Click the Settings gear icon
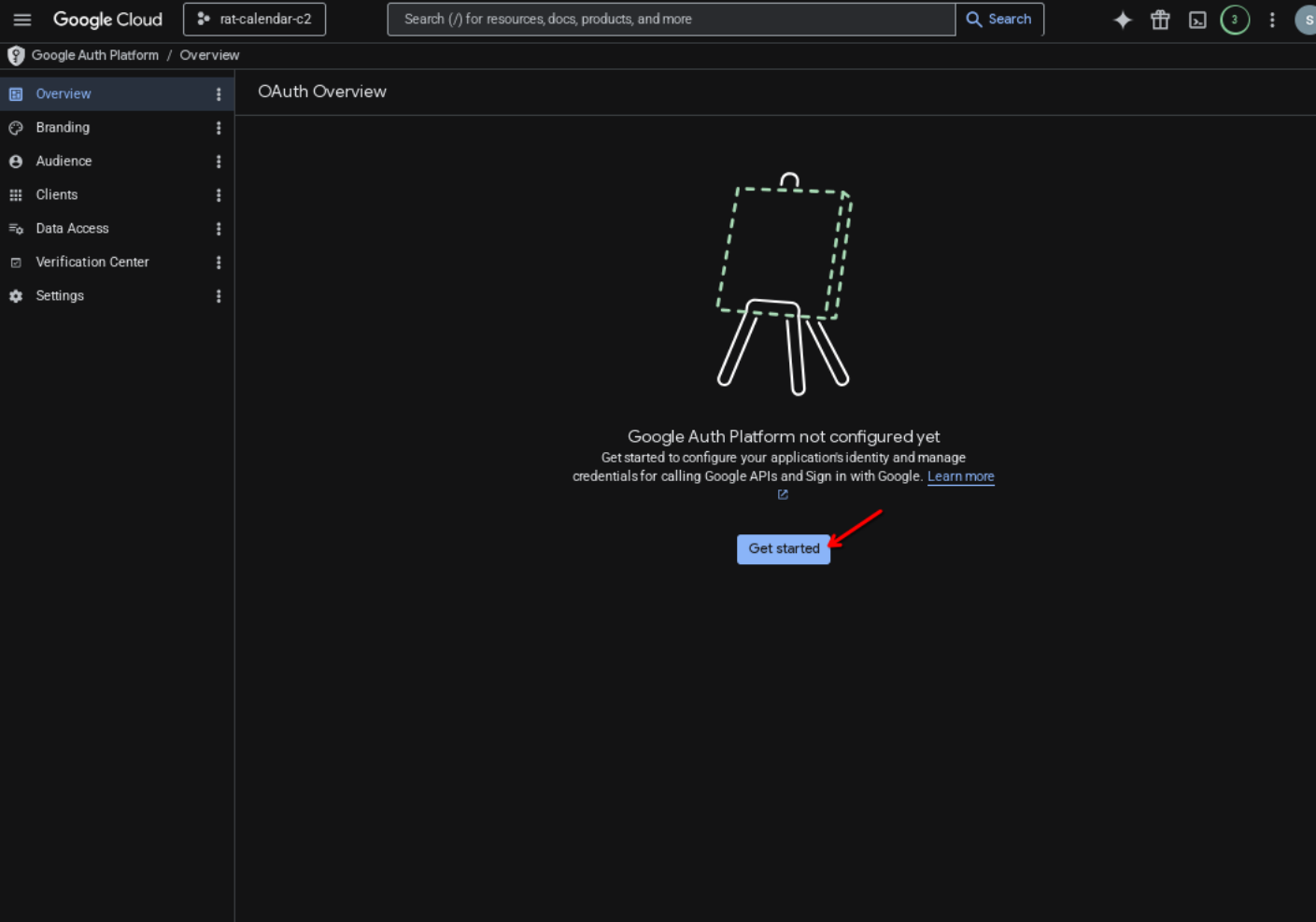 point(16,296)
